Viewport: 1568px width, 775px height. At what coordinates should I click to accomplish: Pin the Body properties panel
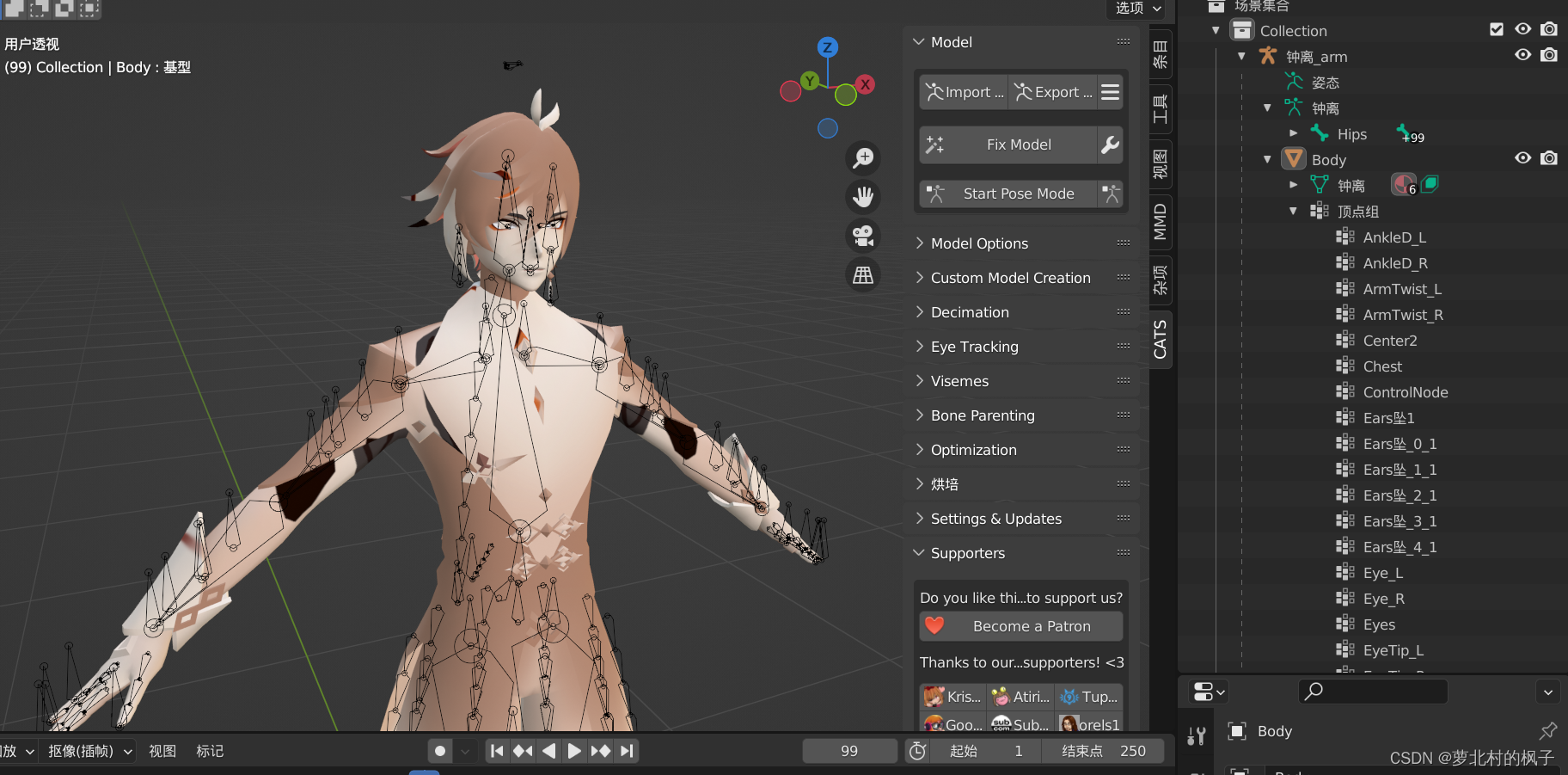click(x=1548, y=731)
